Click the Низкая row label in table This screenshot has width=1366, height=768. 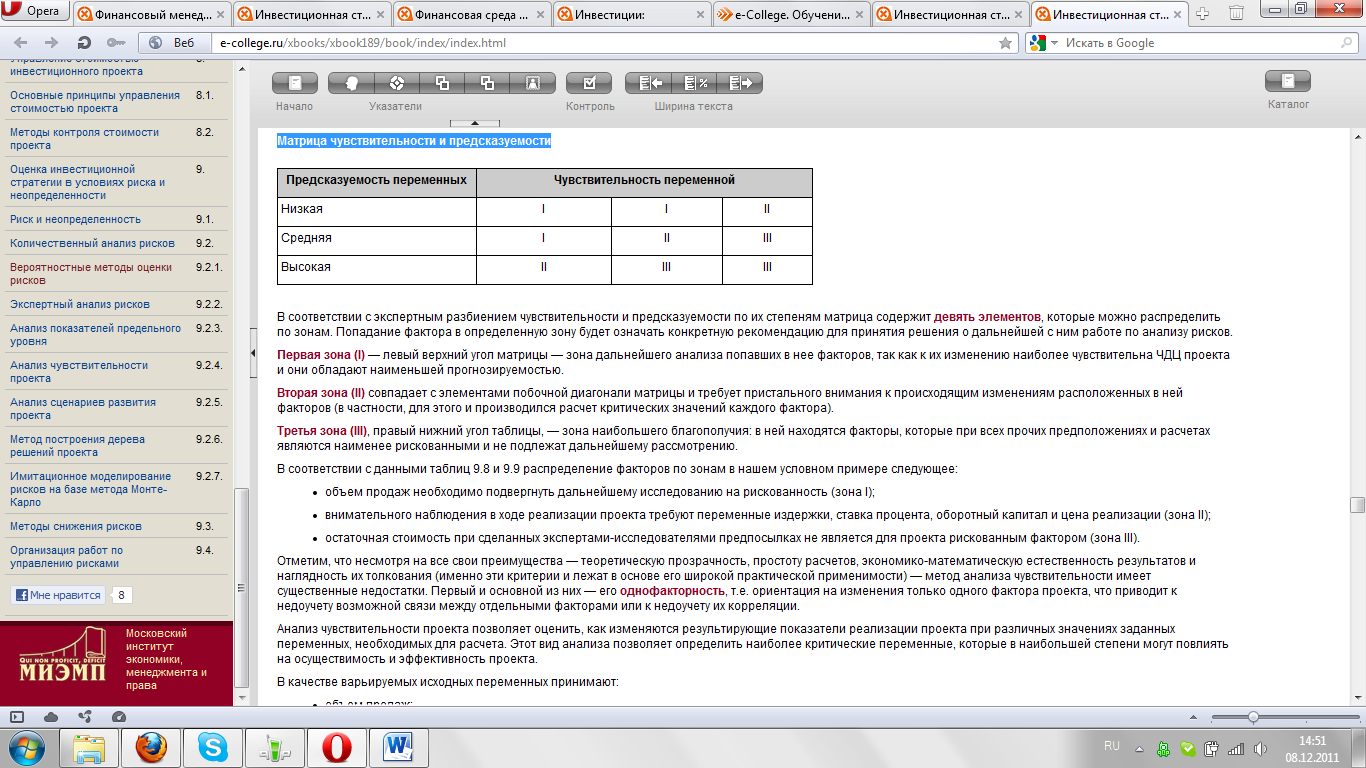tap(303, 209)
